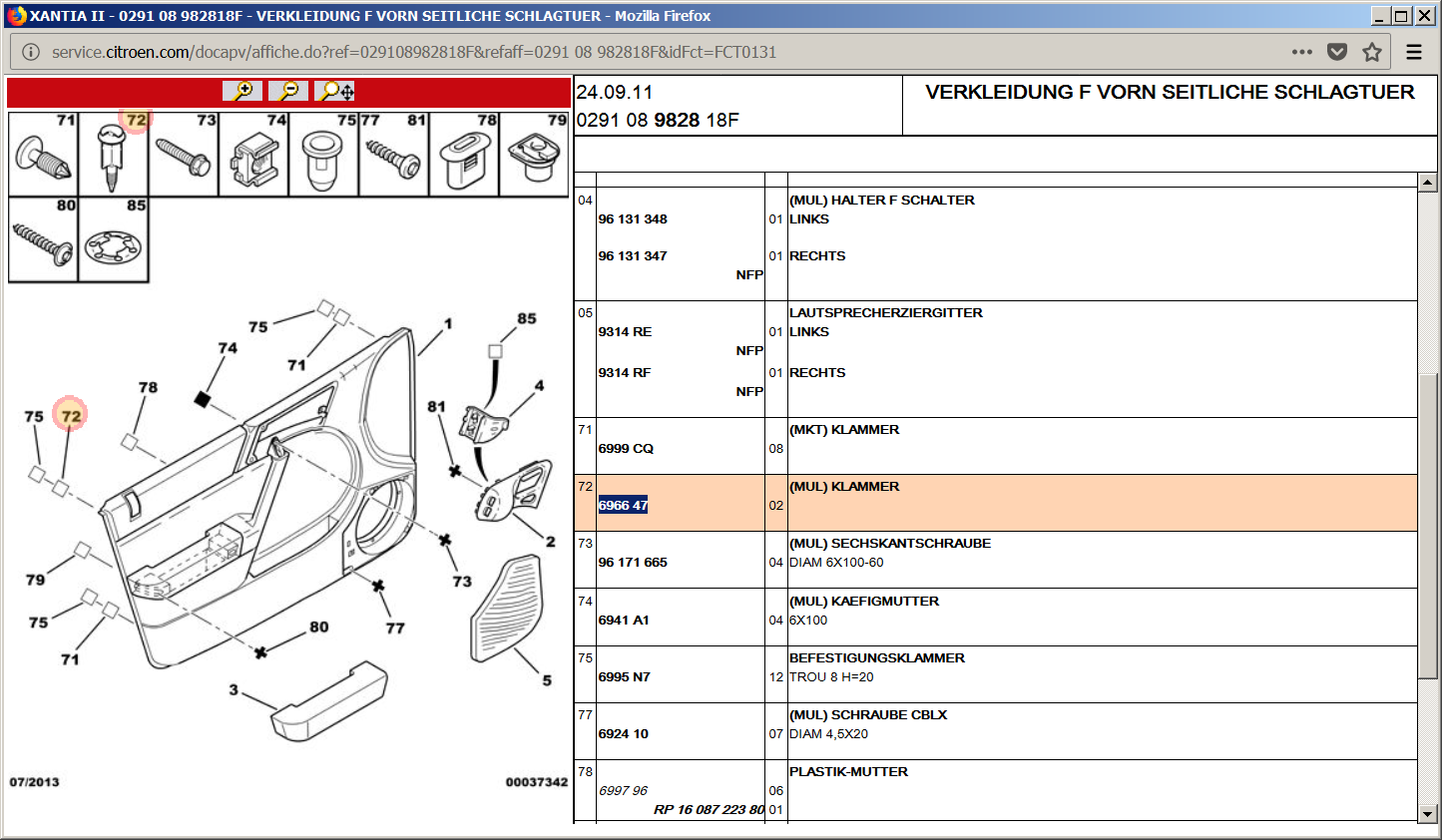
Task: Select part number 96 131 347
Action: pyautogui.click(x=633, y=256)
